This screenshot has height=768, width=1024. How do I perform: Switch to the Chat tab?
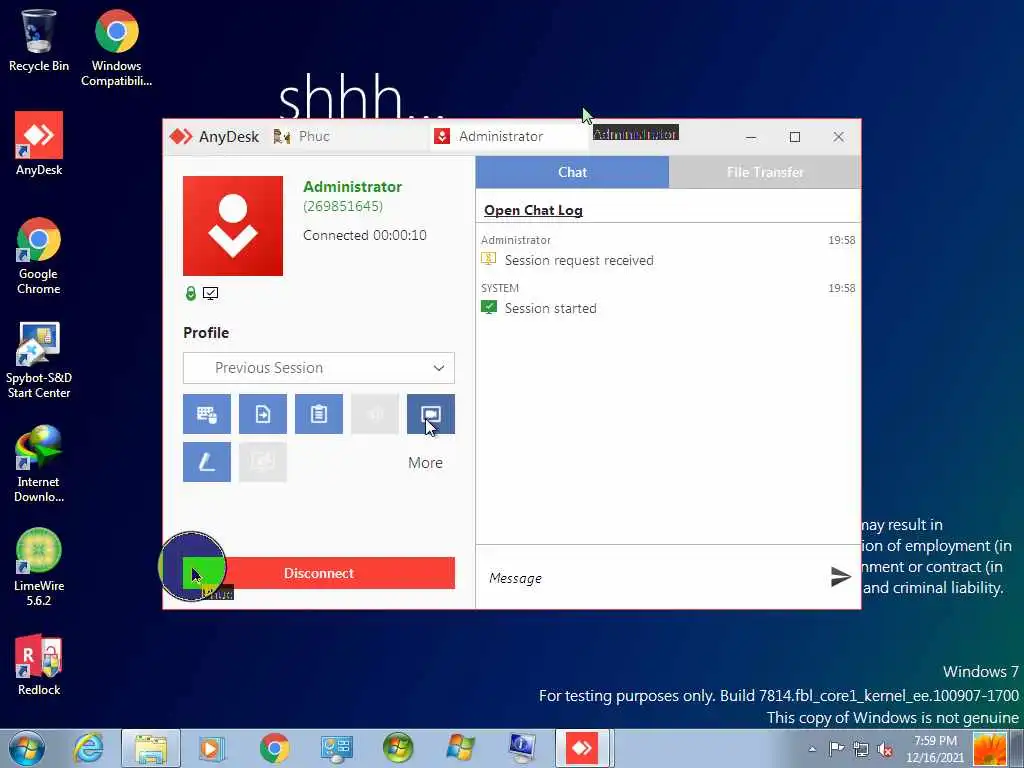tap(572, 172)
